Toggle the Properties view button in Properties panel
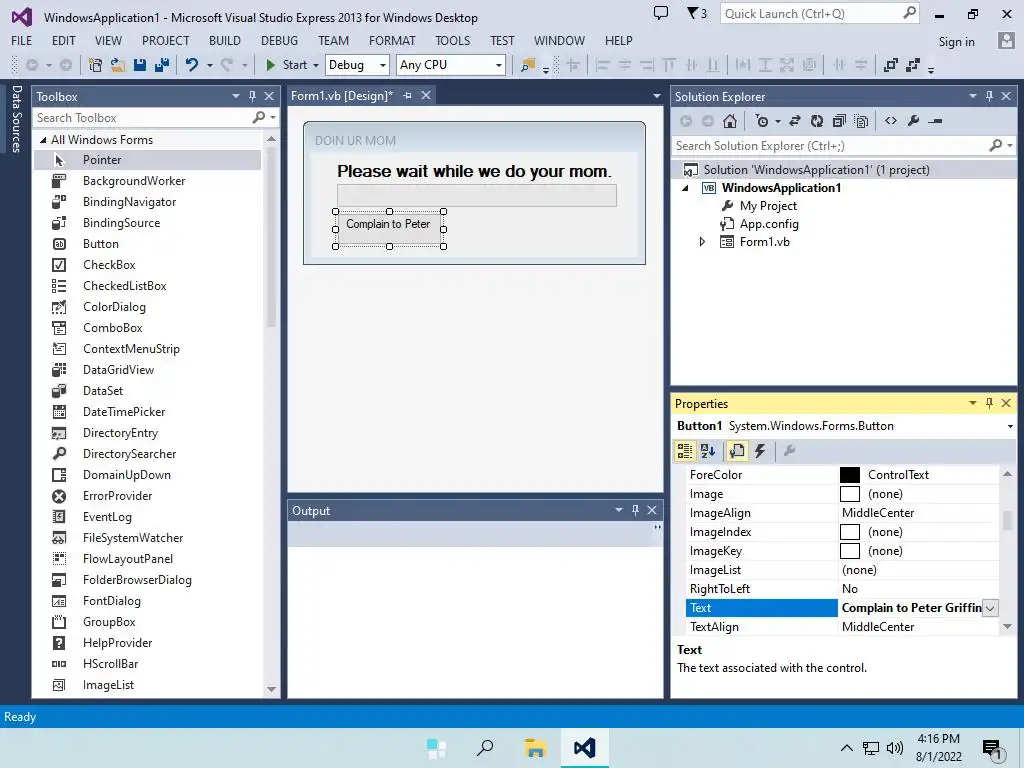 (x=737, y=451)
